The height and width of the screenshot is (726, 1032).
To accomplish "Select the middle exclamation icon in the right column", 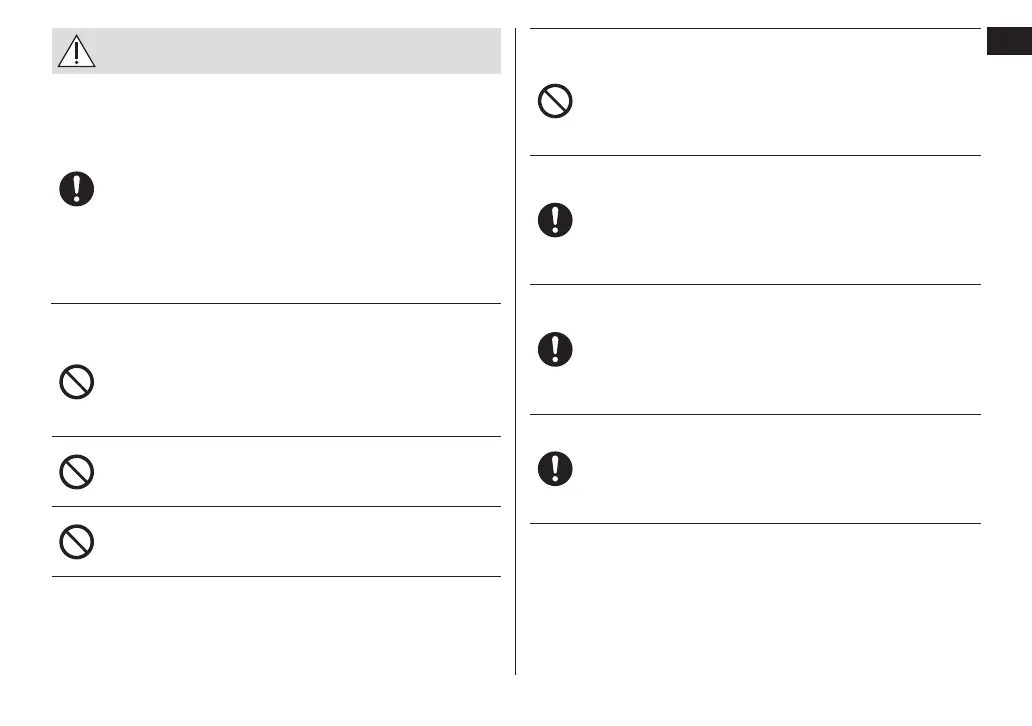I will 555,349.
